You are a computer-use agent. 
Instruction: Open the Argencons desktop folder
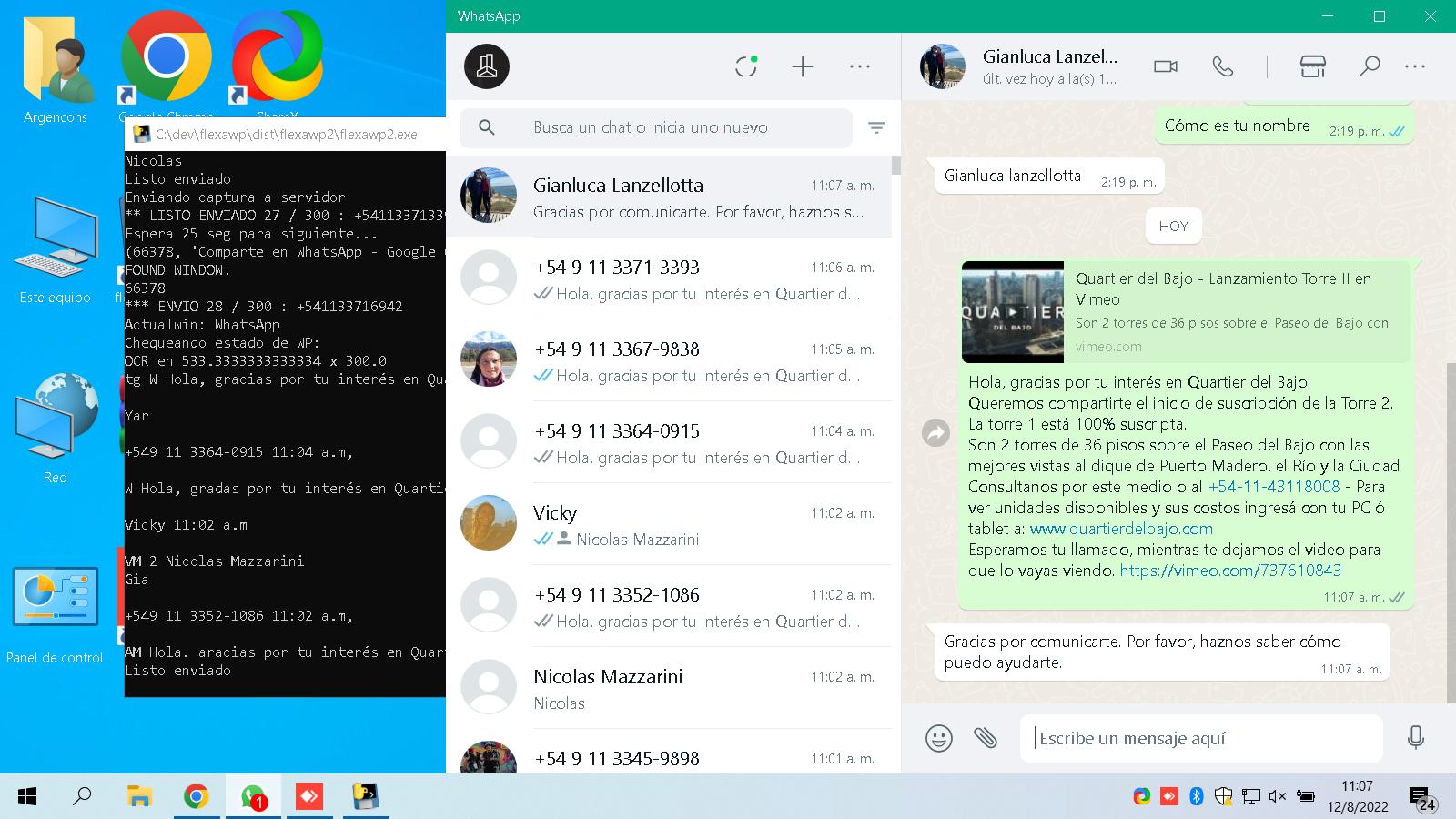pyautogui.click(x=56, y=69)
